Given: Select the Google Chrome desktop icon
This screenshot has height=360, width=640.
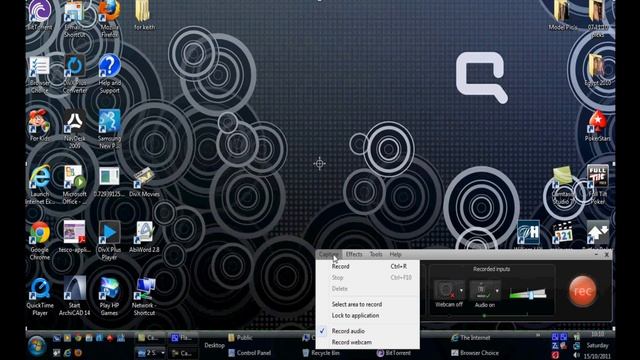Looking at the screenshot, I should [x=40, y=240].
